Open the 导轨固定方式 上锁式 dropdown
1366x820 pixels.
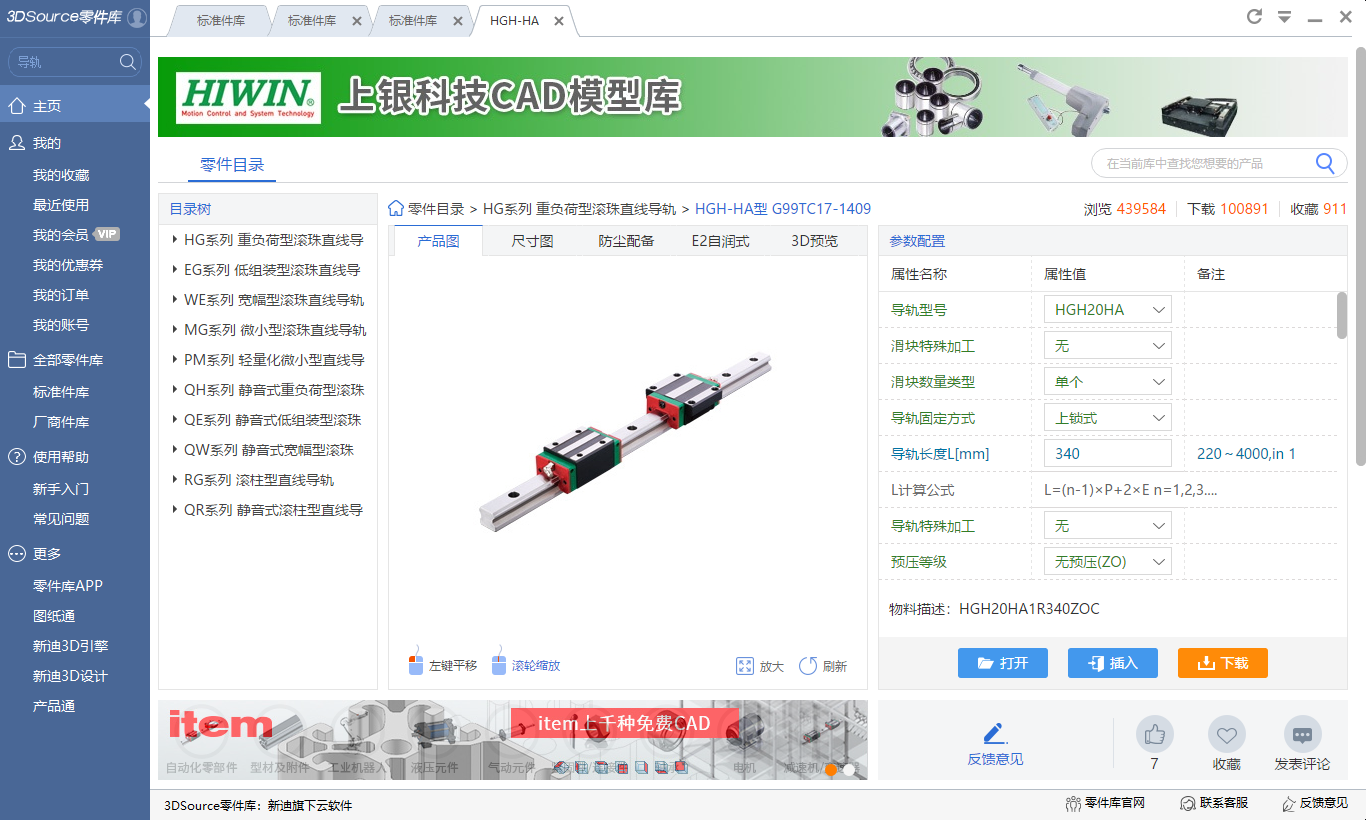pyautogui.click(x=1107, y=418)
